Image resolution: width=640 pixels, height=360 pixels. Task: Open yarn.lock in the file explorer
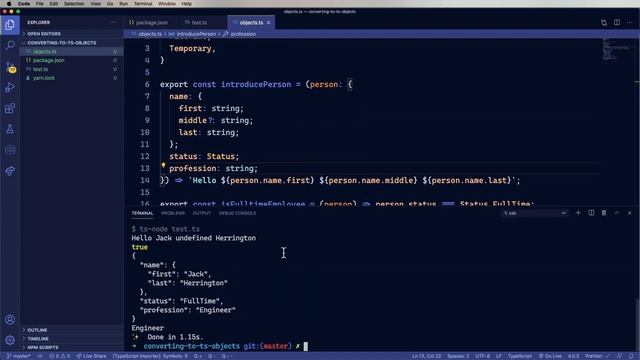click(71, 78)
